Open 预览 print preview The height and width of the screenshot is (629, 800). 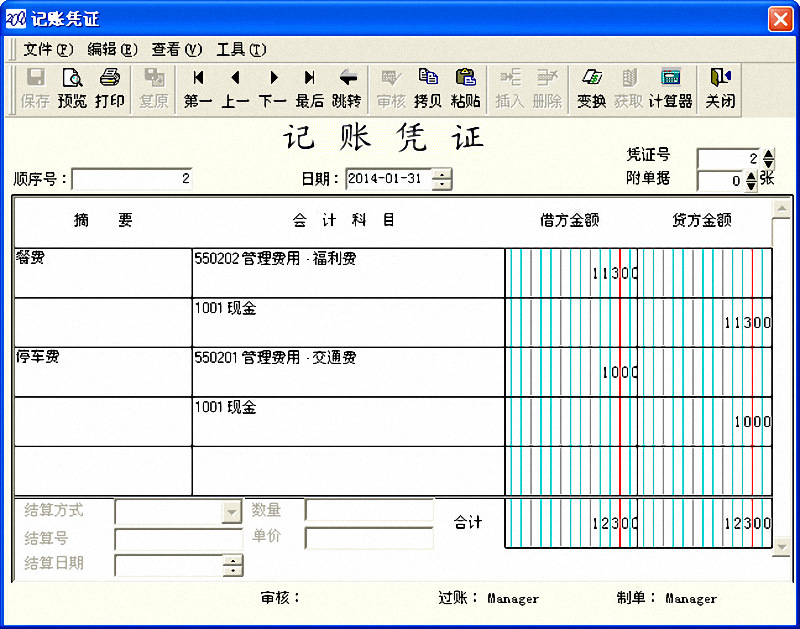[72, 89]
